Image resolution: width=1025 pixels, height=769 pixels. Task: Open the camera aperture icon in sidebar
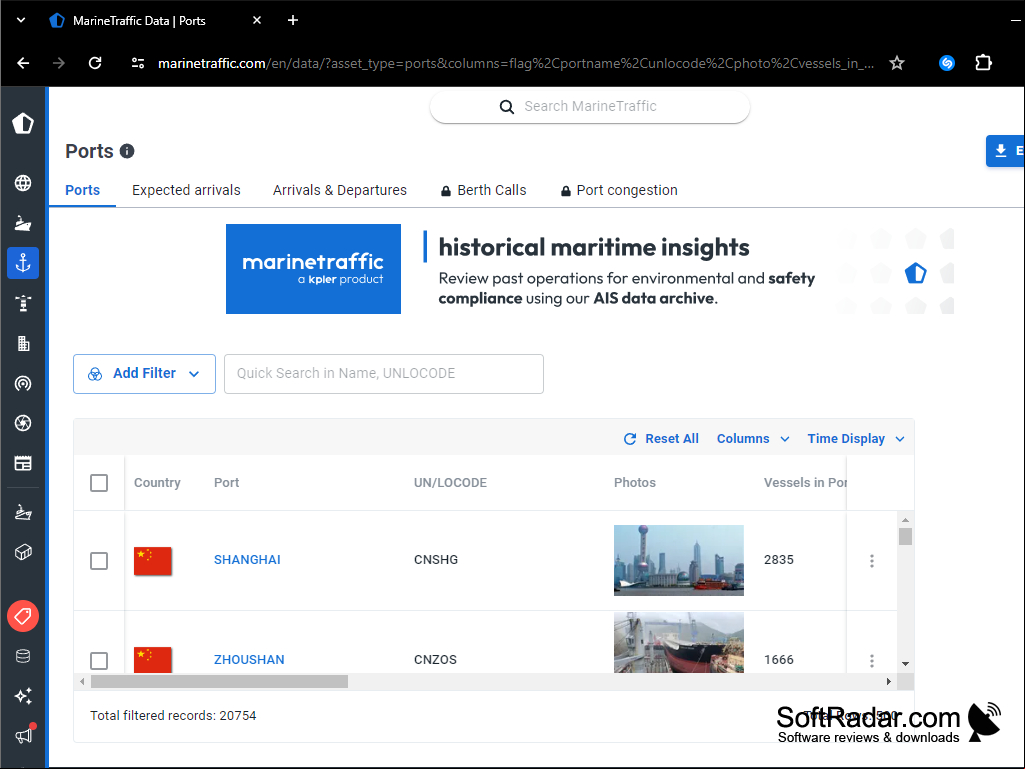pos(23,423)
